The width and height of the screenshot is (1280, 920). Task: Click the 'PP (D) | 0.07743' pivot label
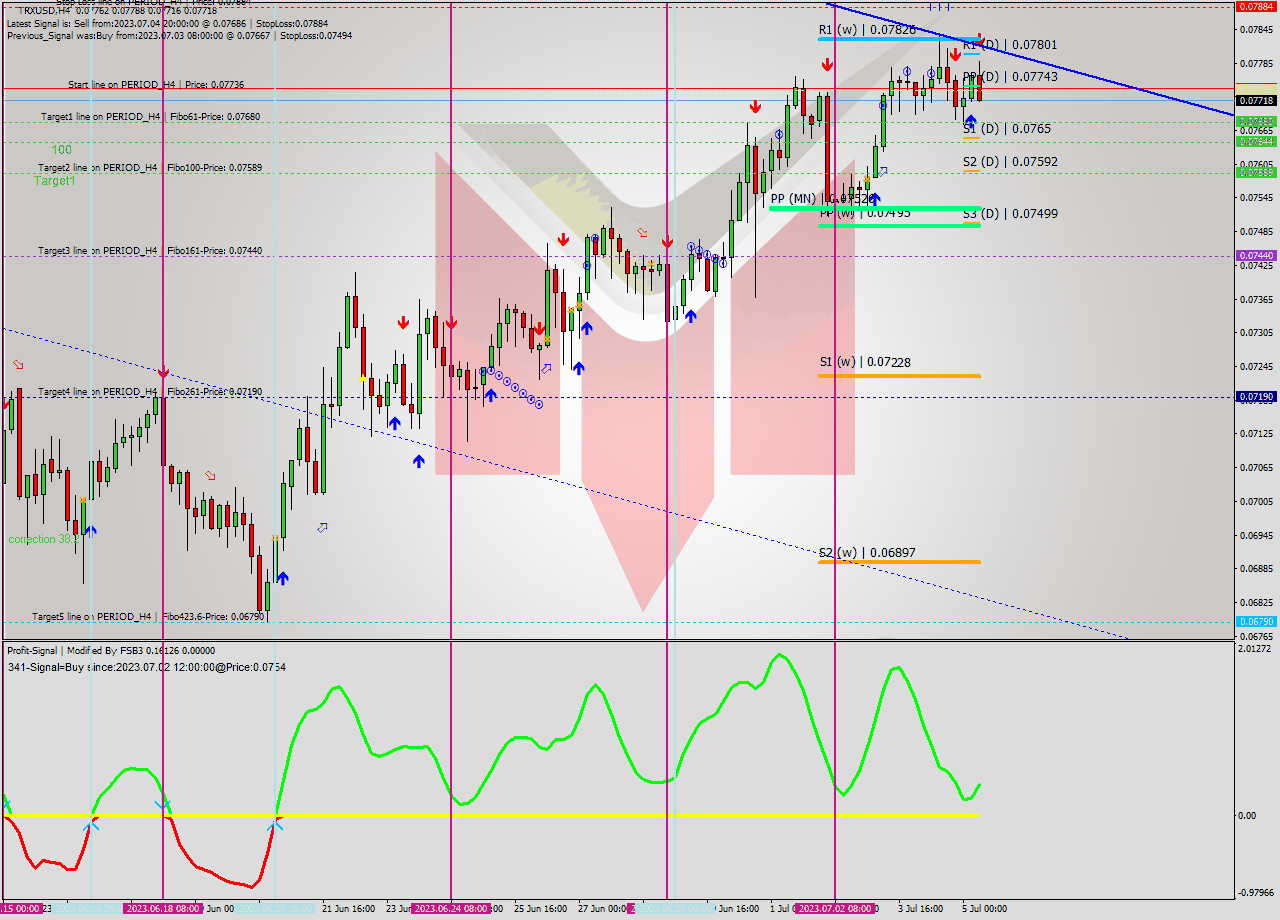pos(1010,77)
